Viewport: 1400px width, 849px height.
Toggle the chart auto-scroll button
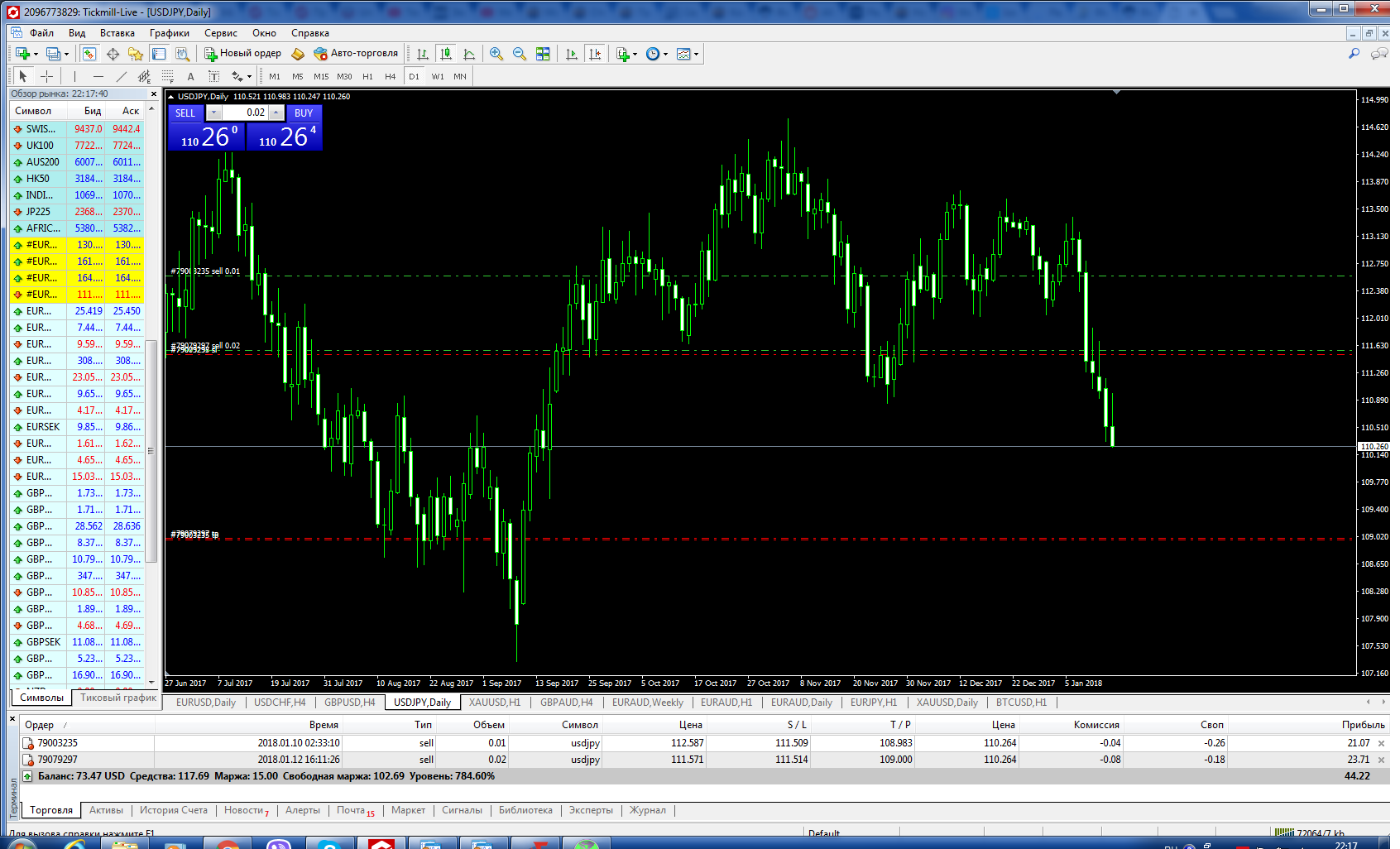click(x=572, y=54)
